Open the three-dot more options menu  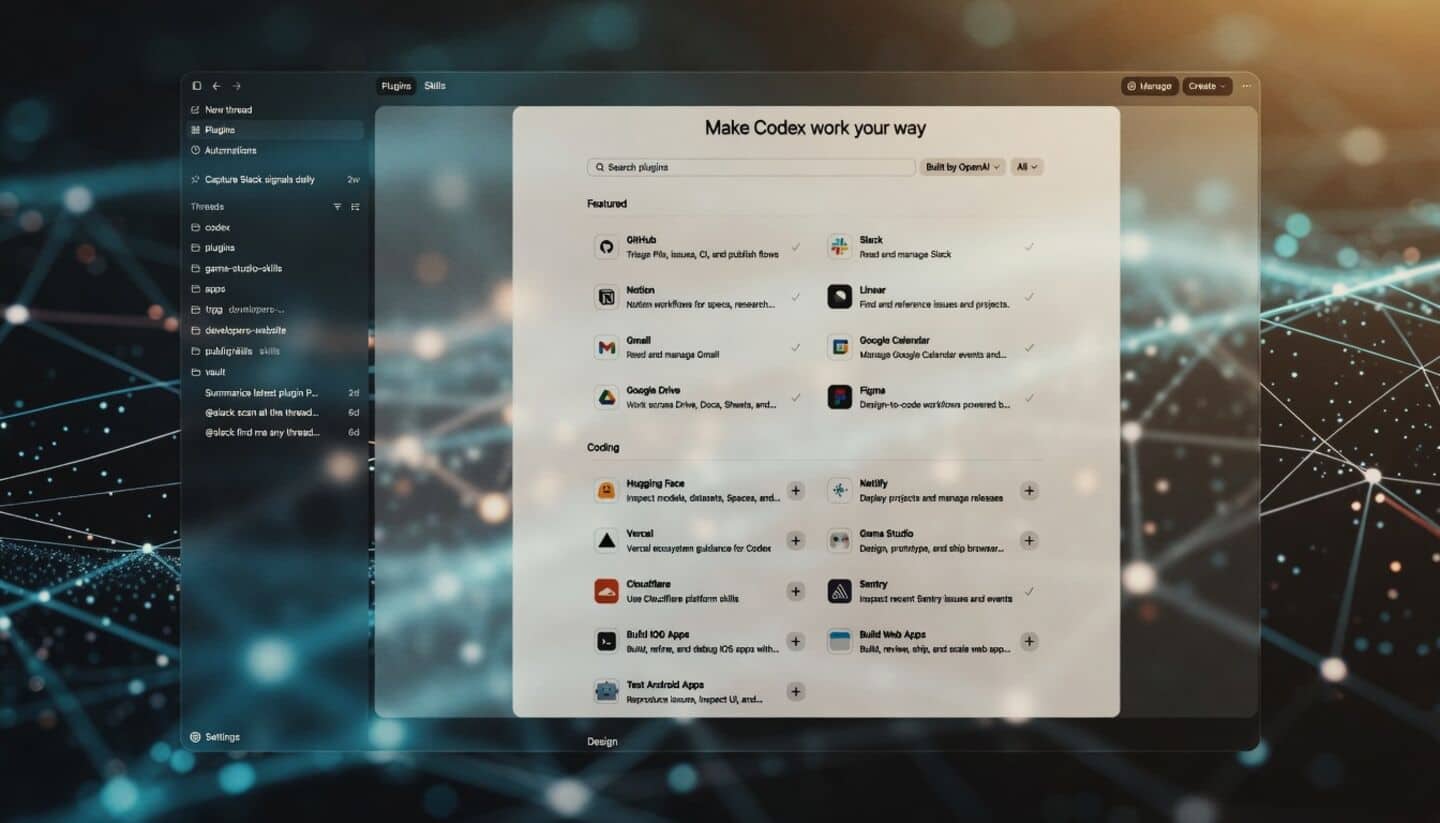tap(1246, 86)
